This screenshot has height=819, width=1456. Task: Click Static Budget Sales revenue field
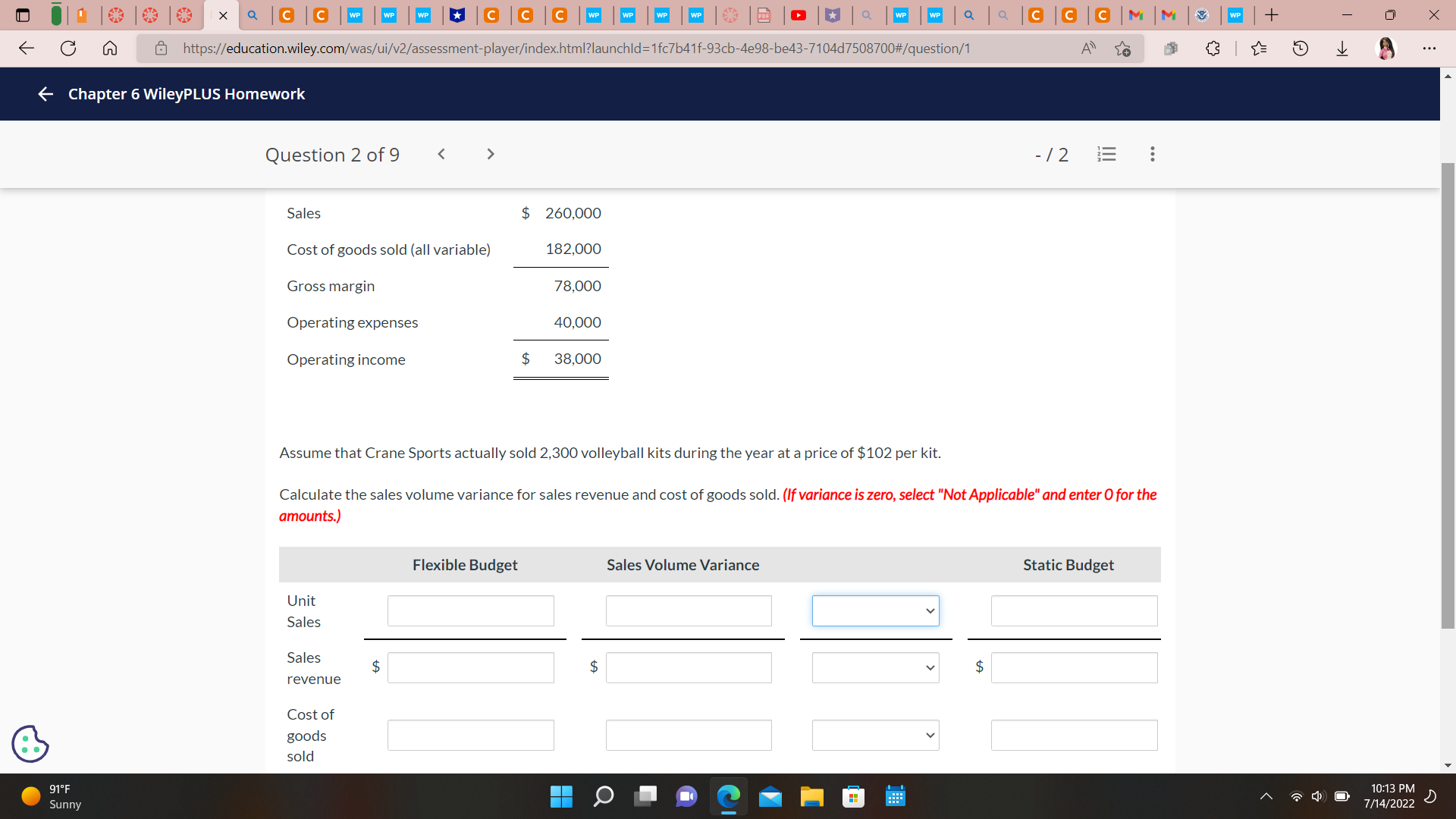pos(1074,668)
